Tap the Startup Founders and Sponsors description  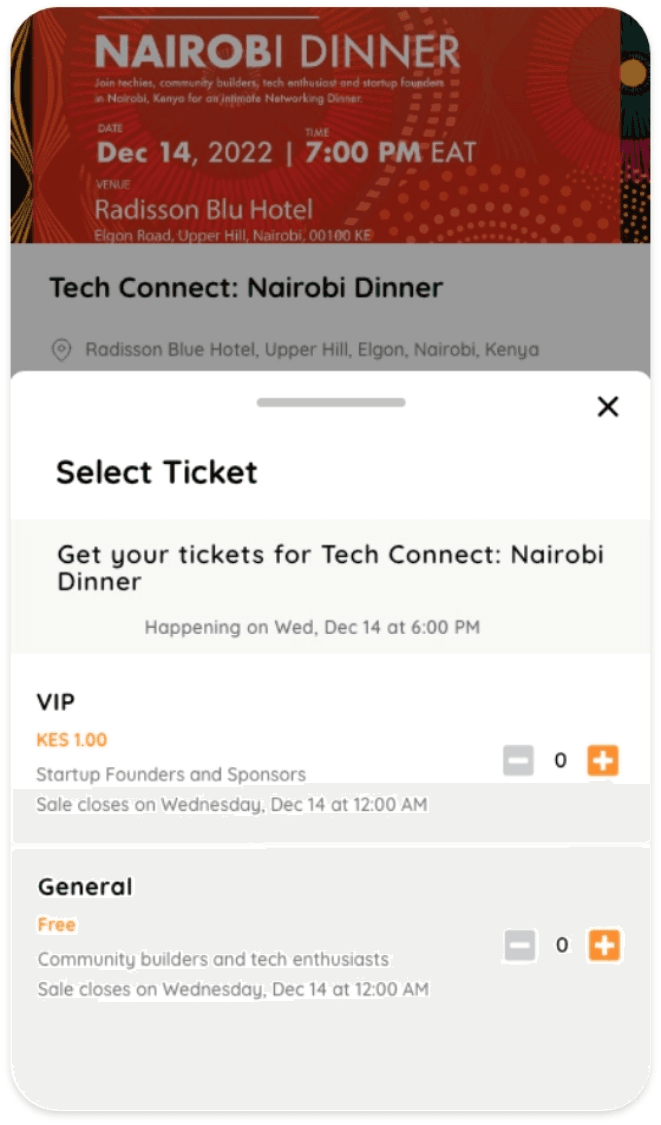(171, 775)
